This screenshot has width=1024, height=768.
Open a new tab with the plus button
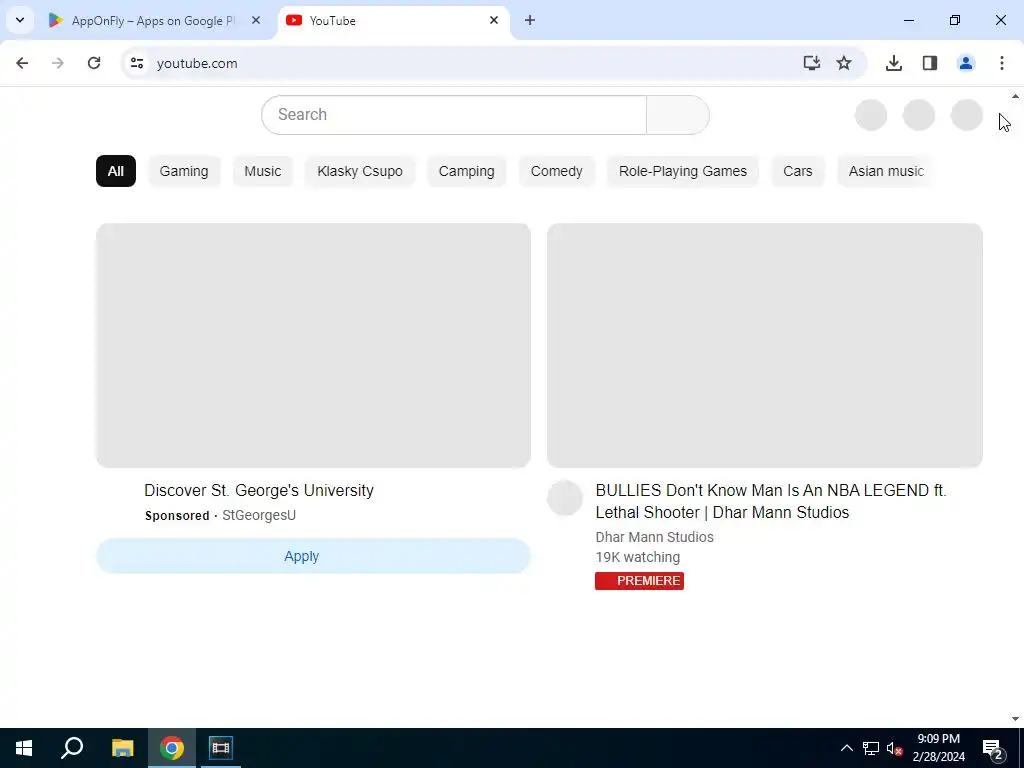click(530, 20)
